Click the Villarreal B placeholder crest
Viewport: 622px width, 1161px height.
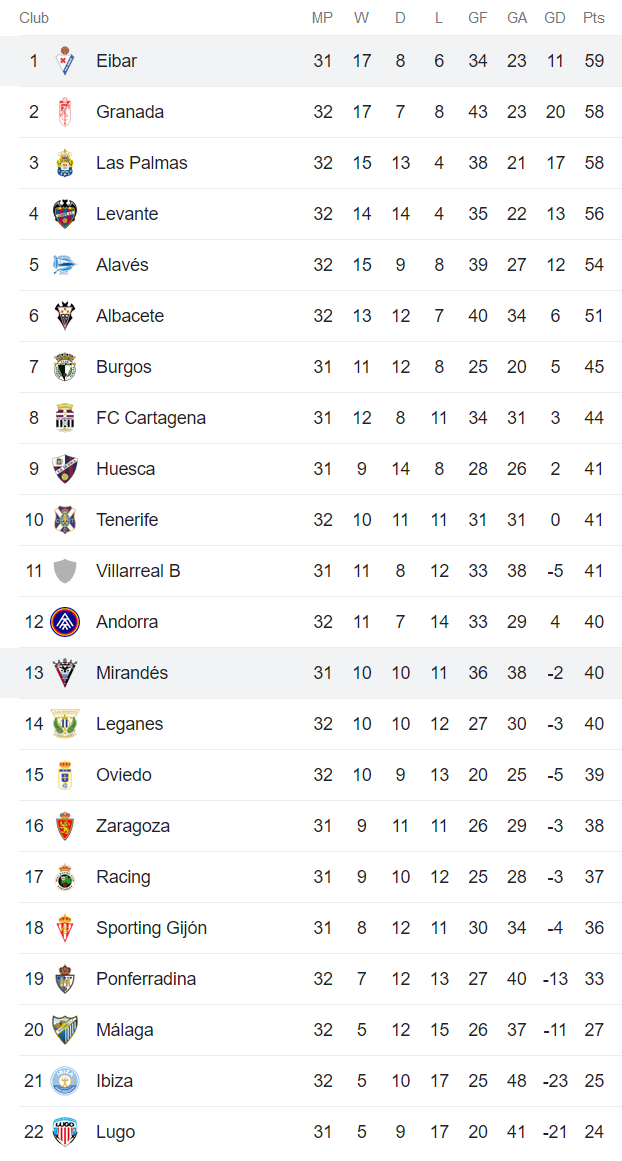(63, 571)
